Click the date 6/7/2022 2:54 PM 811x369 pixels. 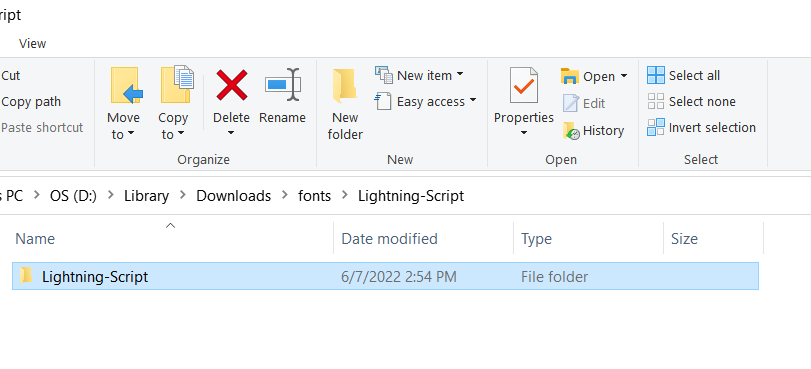click(399, 276)
